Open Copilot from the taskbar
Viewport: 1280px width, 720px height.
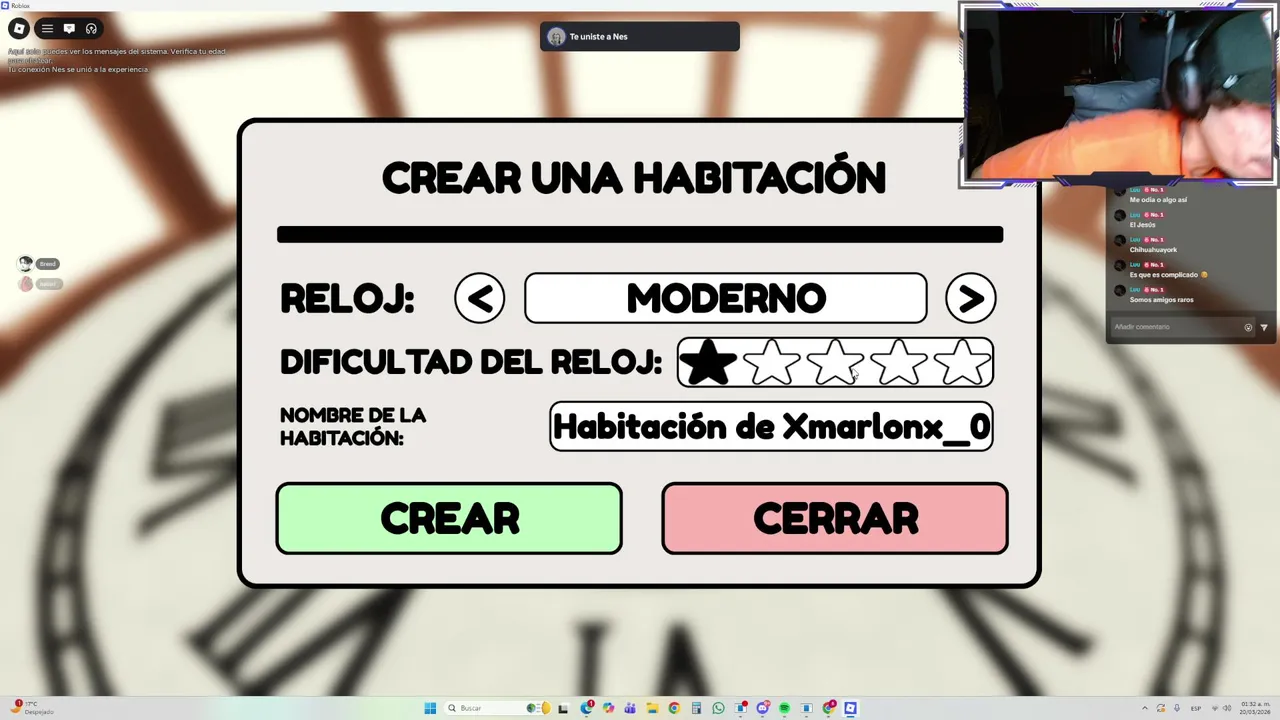tap(608, 708)
